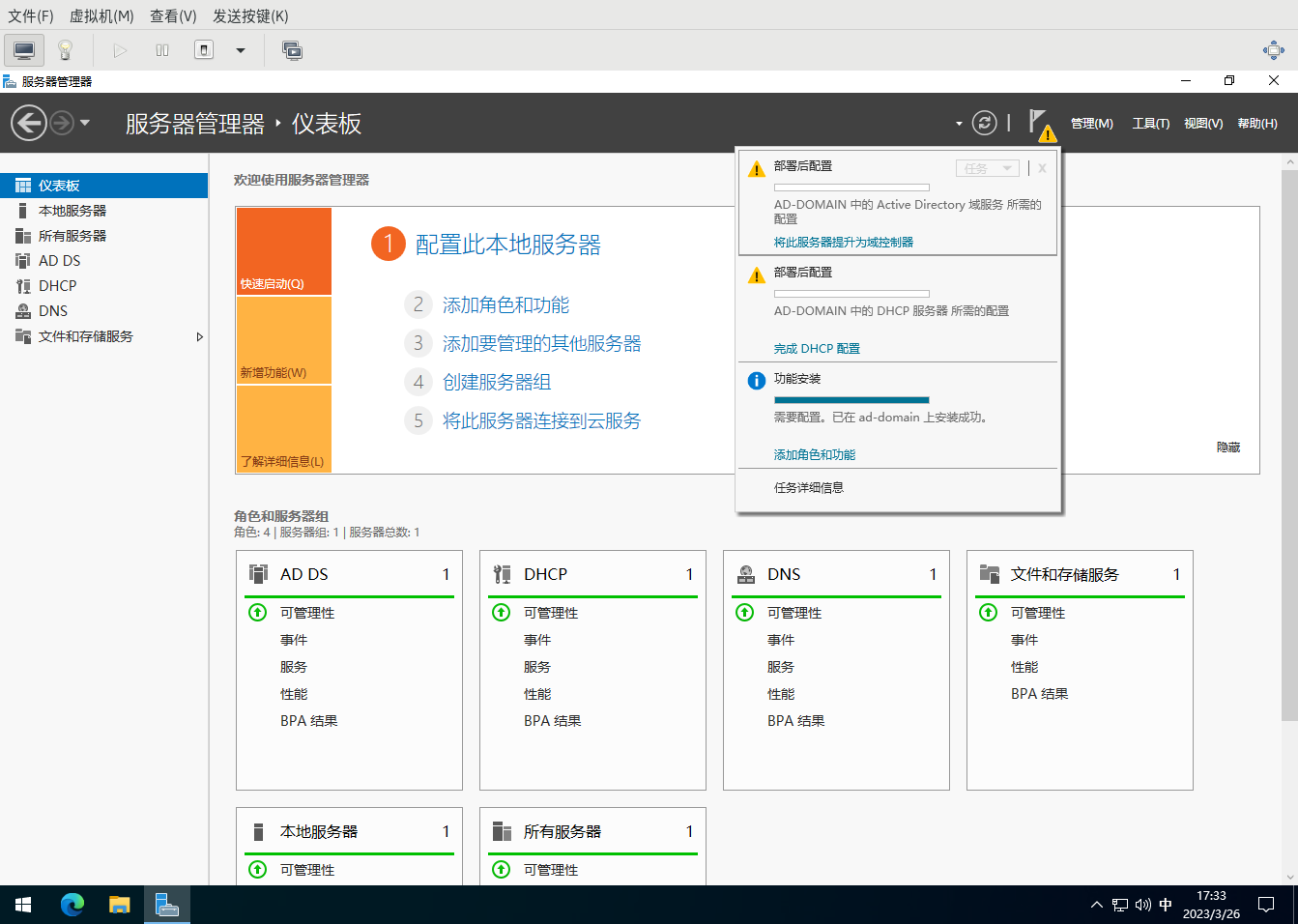Click the 文件和存储服务 tile header
The image size is (1298, 924).
click(1080, 574)
